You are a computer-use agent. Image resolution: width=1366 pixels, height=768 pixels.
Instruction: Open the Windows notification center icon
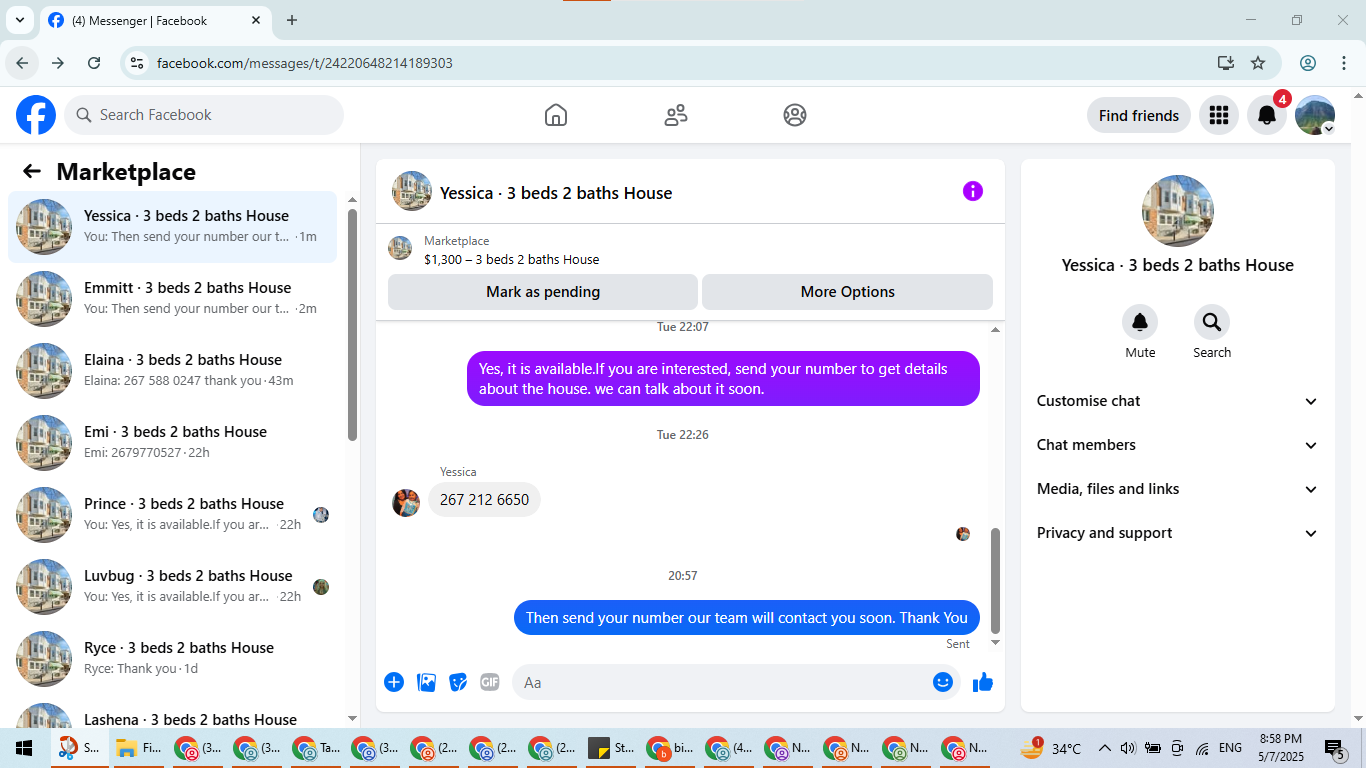click(x=1335, y=748)
